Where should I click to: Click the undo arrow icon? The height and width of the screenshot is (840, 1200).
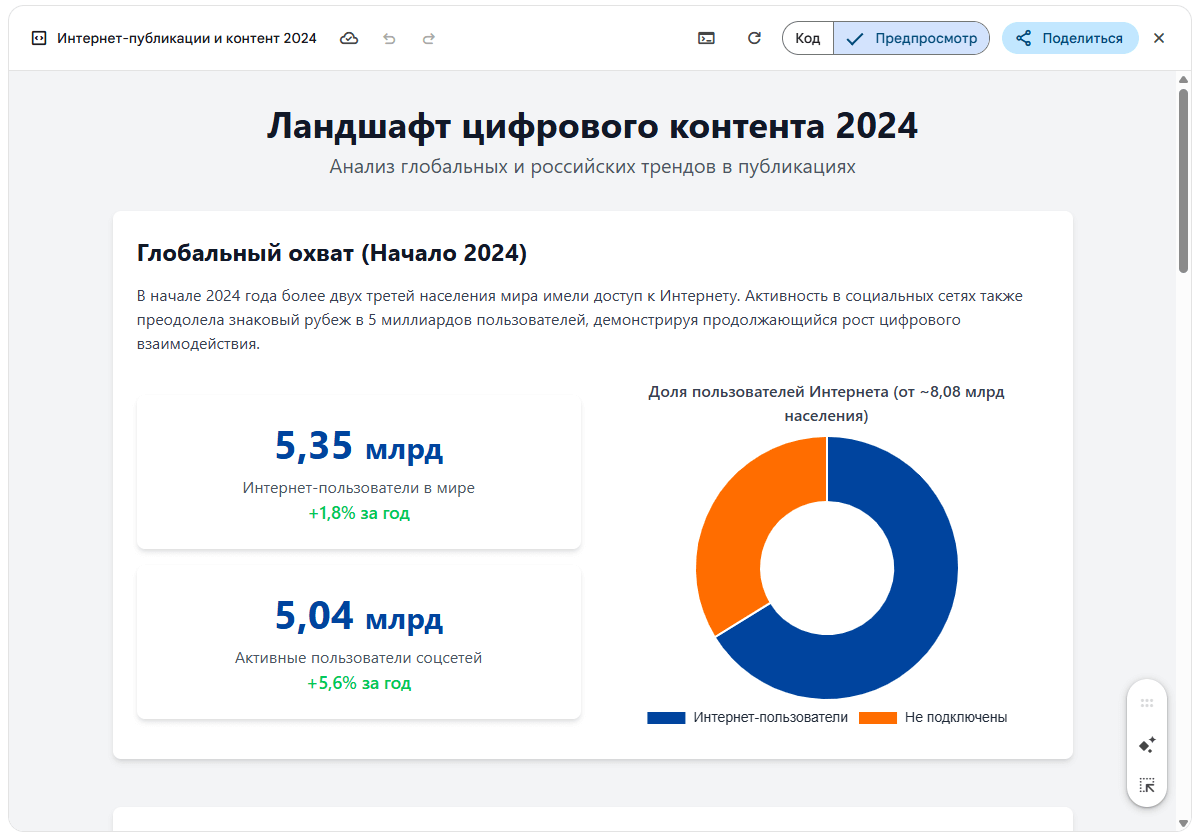389,39
